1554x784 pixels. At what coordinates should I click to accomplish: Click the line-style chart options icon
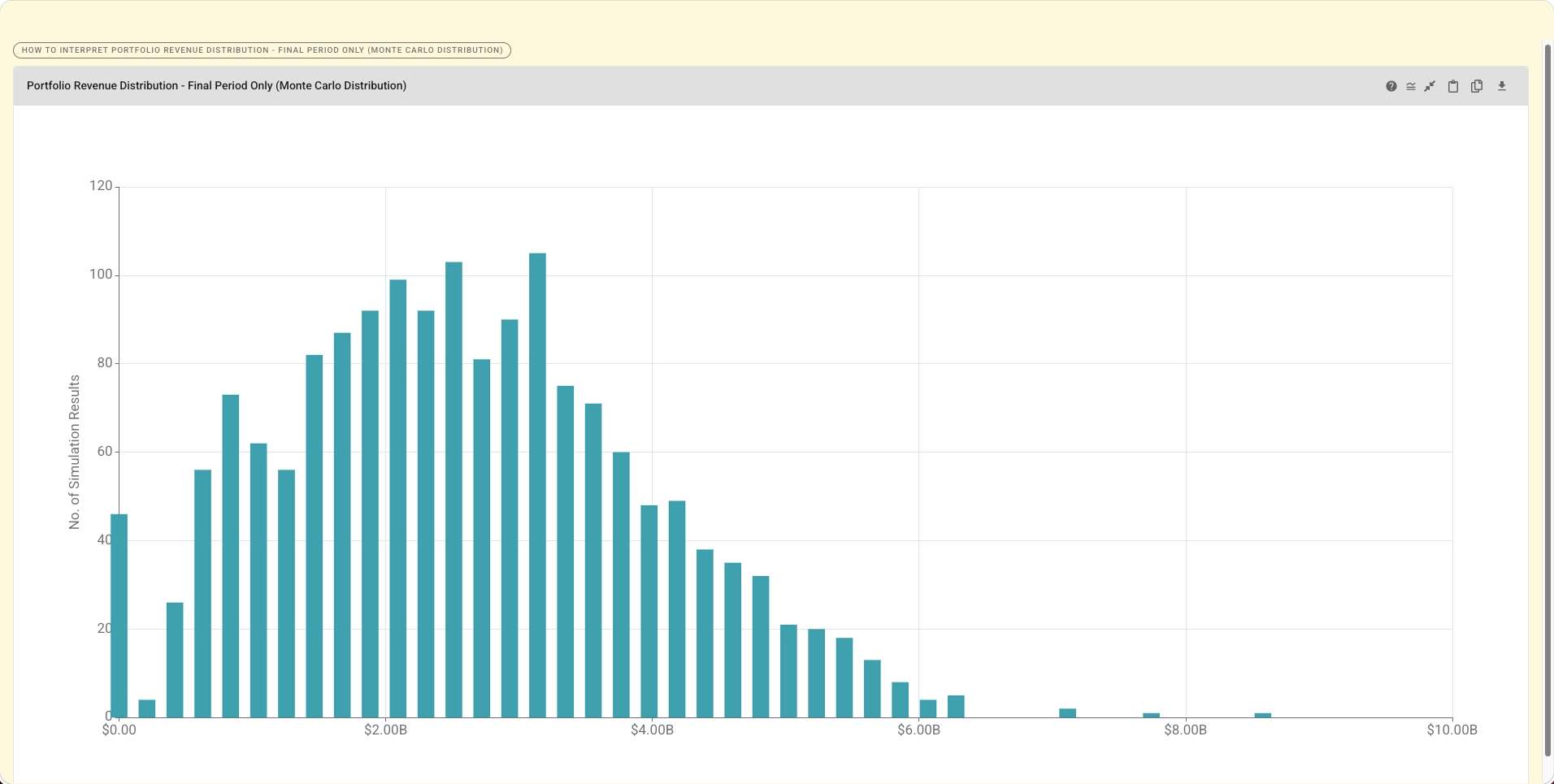tap(1411, 86)
